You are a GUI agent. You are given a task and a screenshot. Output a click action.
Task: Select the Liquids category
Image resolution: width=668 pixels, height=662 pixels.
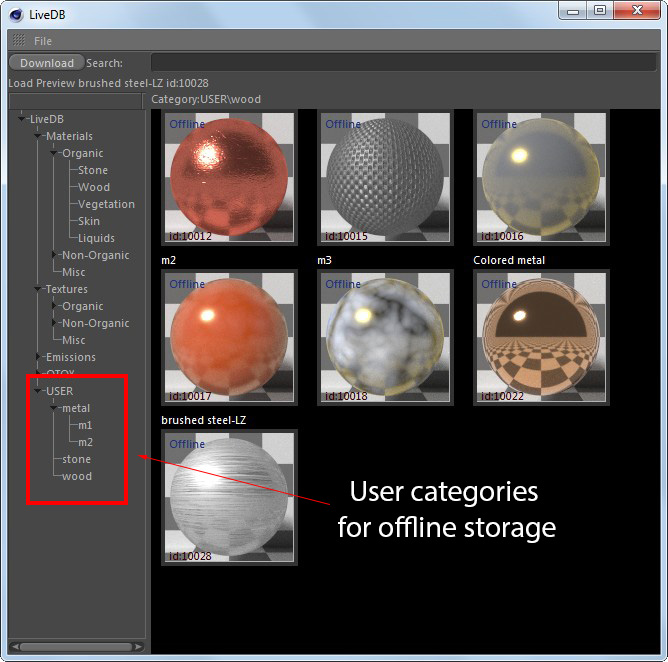pos(96,238)
